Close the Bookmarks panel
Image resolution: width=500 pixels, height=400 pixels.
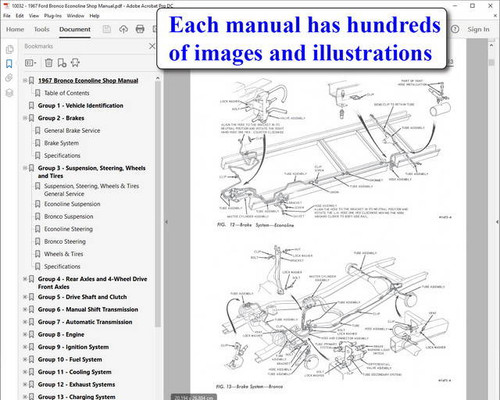point(152,46)
